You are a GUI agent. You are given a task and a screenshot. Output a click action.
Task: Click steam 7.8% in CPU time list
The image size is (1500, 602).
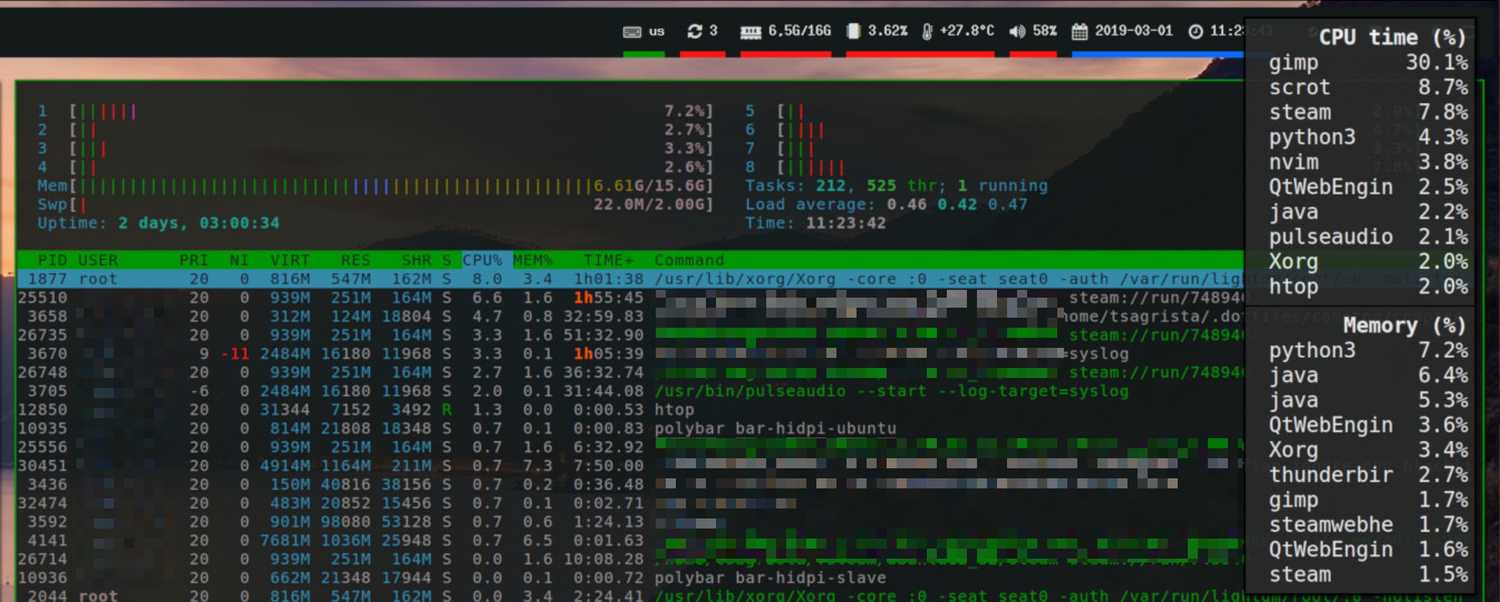point(1368,113)
